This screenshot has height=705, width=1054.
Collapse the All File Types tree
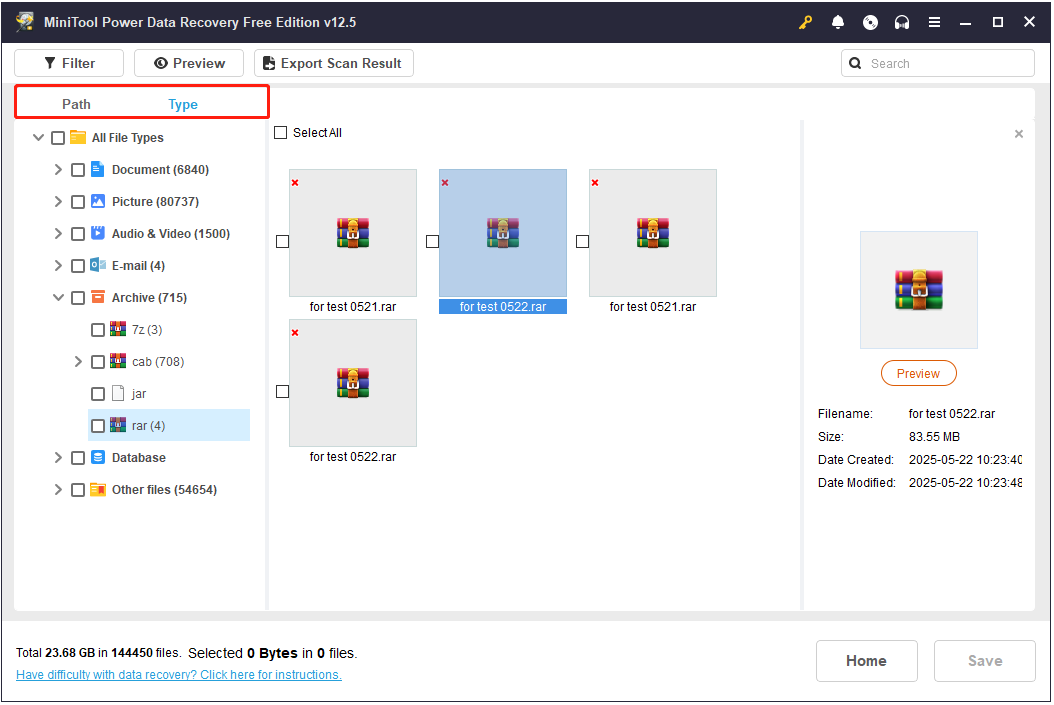(38, 137)
